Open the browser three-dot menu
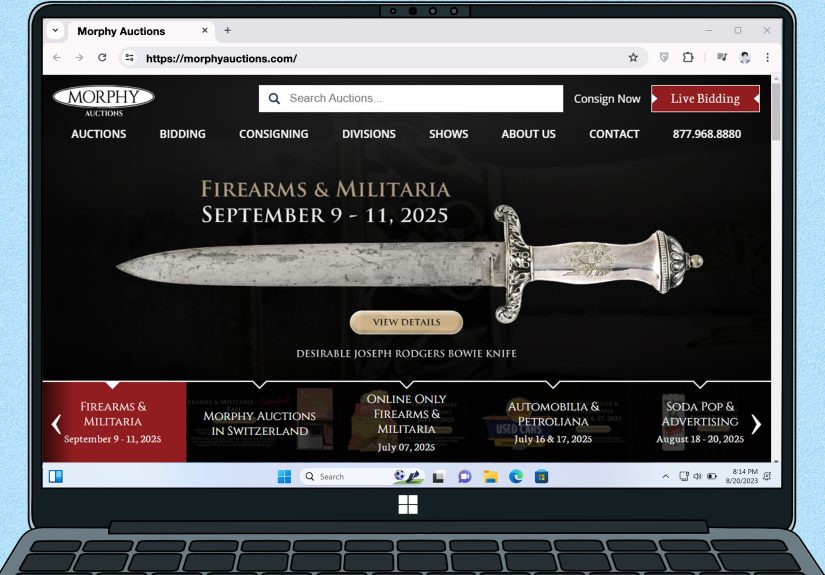The height and width of the screenshot is (575, 825). point(768,57)
